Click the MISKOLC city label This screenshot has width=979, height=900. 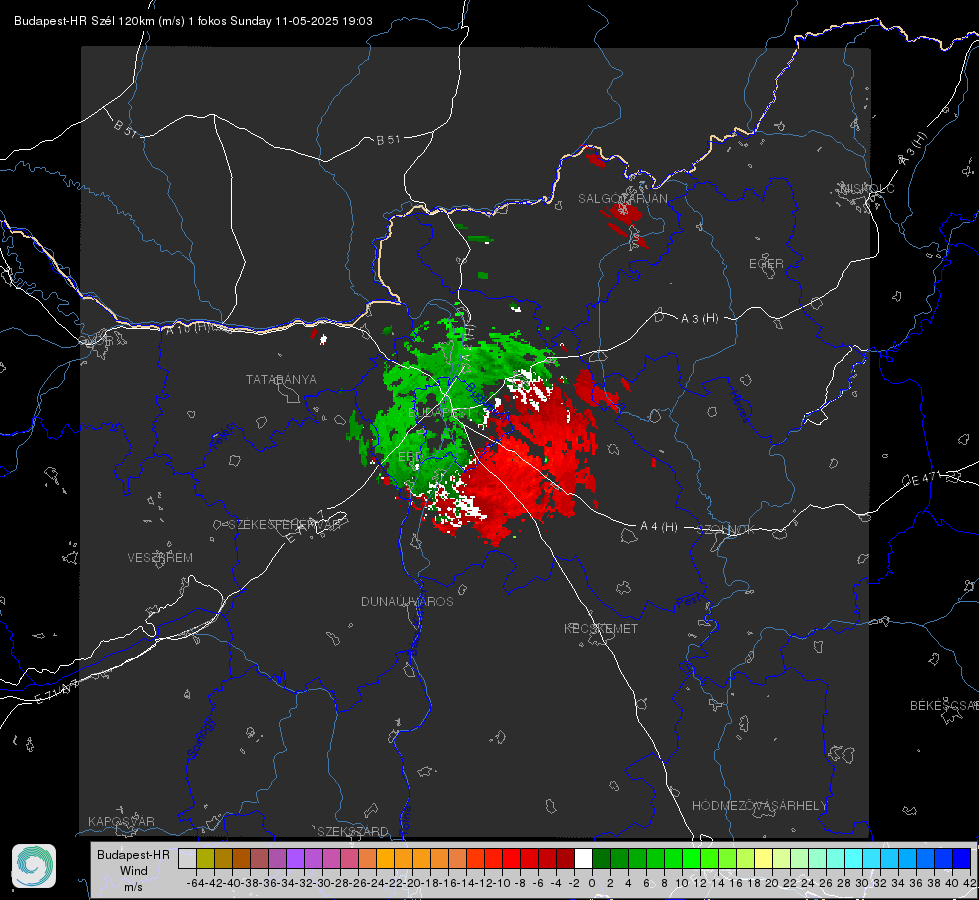click(867, 188)
